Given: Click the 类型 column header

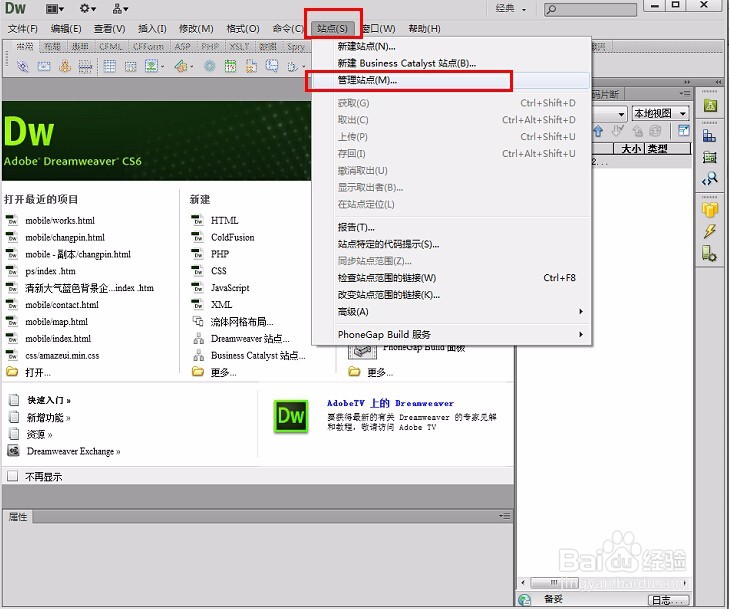Looking at the screenshot, I should coord(667,149).
